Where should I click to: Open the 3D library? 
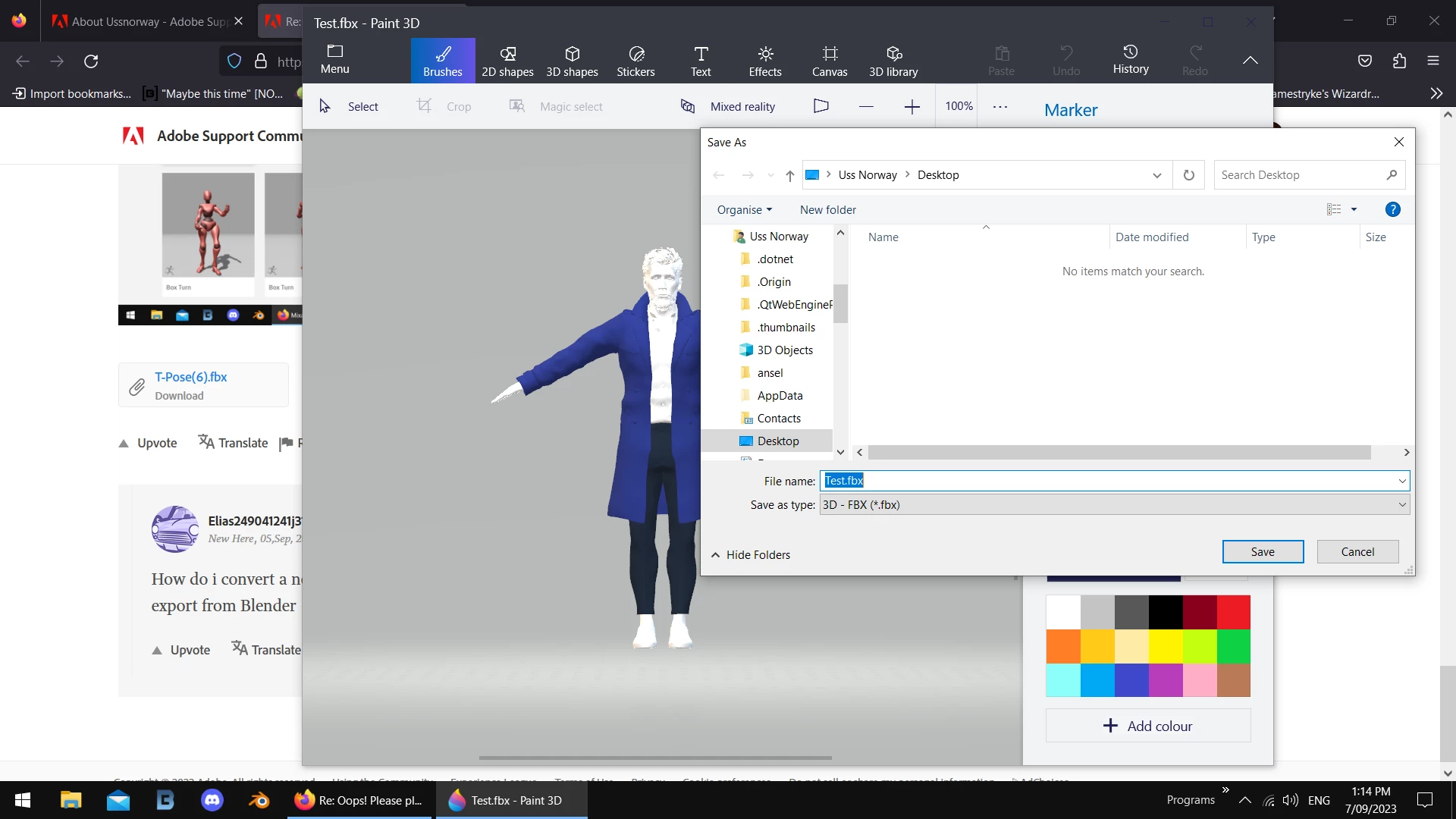(893, 61)
